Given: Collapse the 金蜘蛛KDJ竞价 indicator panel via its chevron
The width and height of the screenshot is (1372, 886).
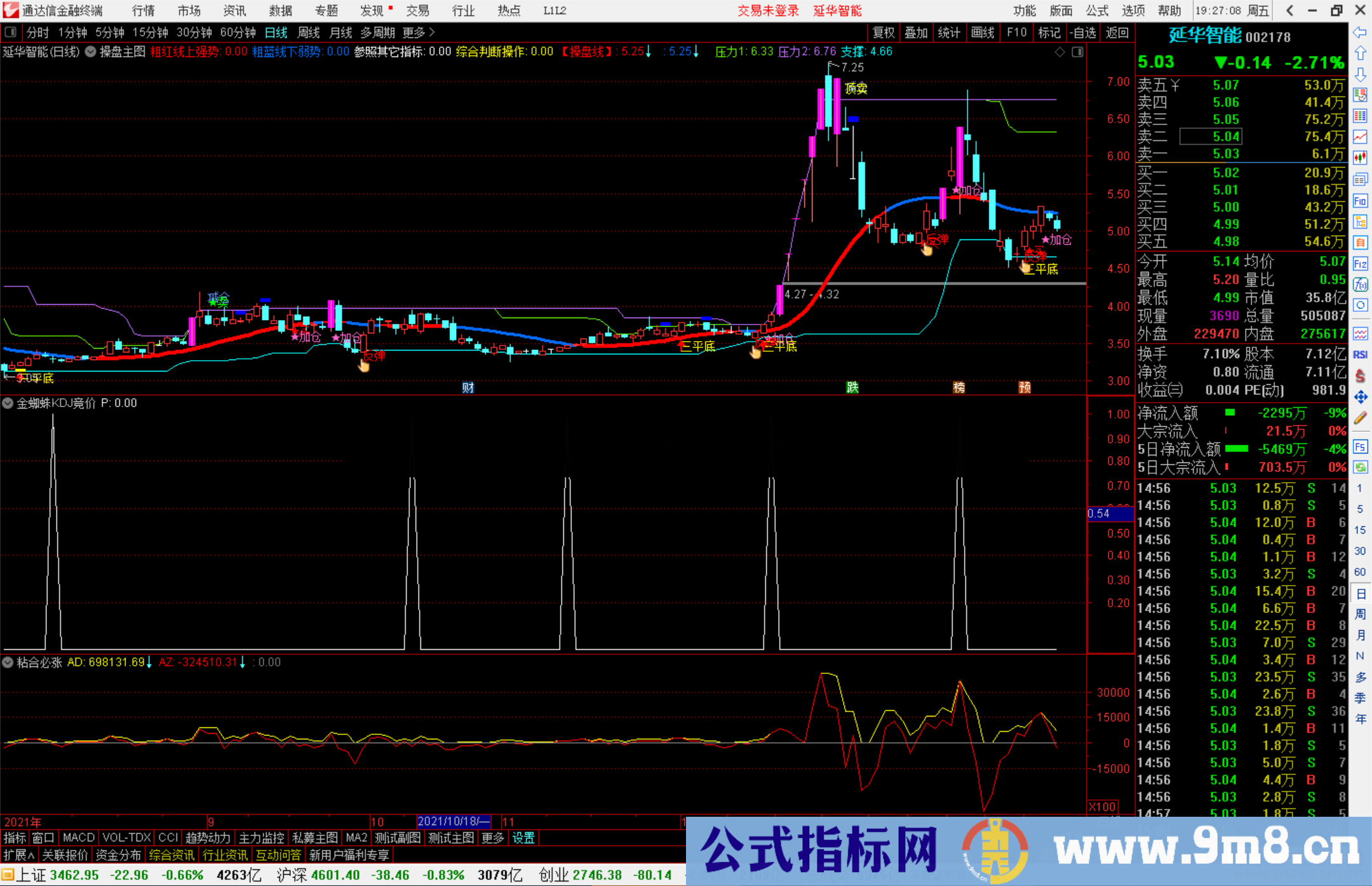Looking at the screenshot, I should [8, 403].
